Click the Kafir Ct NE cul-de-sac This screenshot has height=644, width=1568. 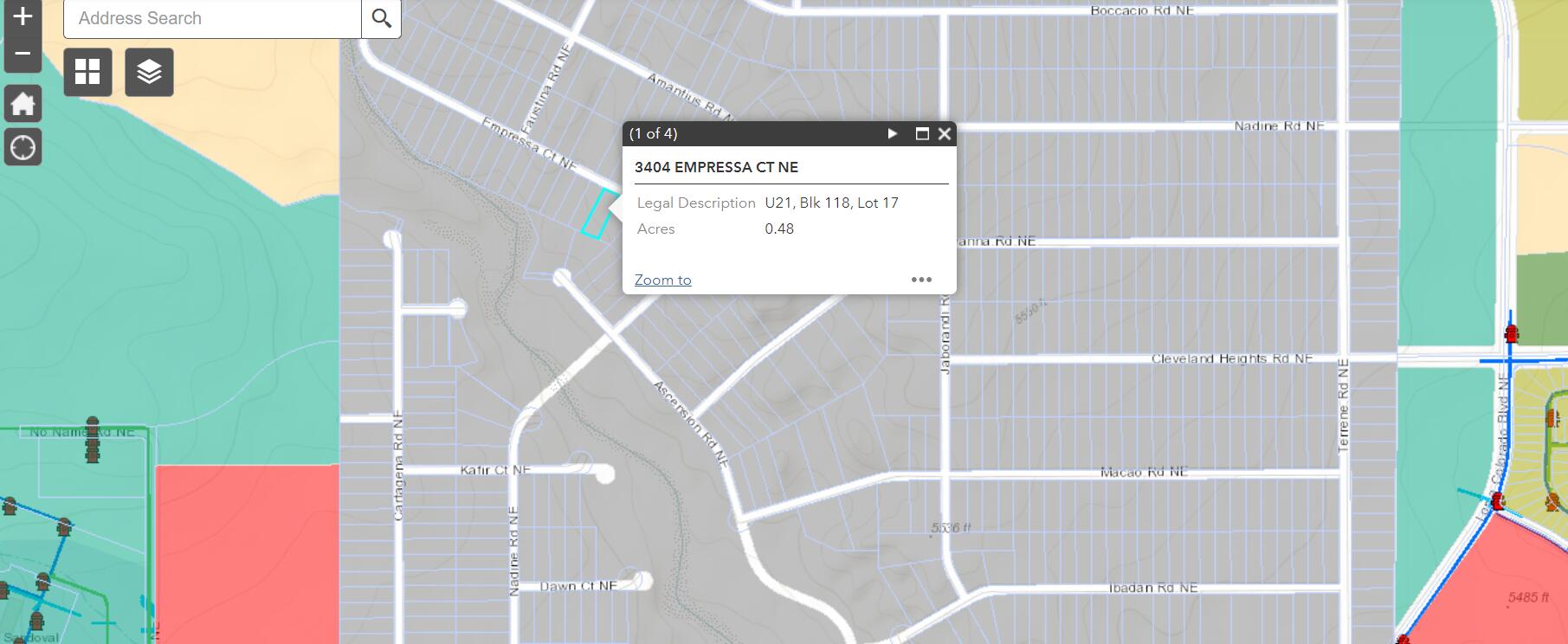click(603, 473)
